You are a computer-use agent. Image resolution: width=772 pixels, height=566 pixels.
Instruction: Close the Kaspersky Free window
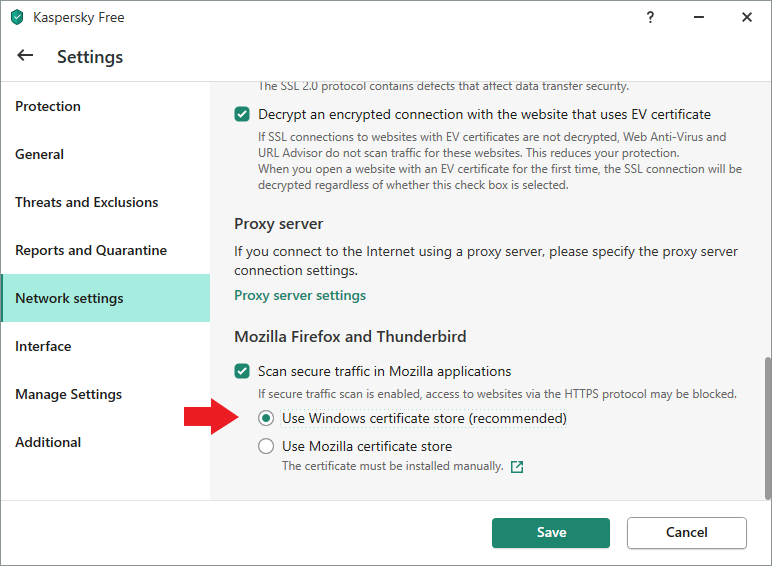point(747,17)
